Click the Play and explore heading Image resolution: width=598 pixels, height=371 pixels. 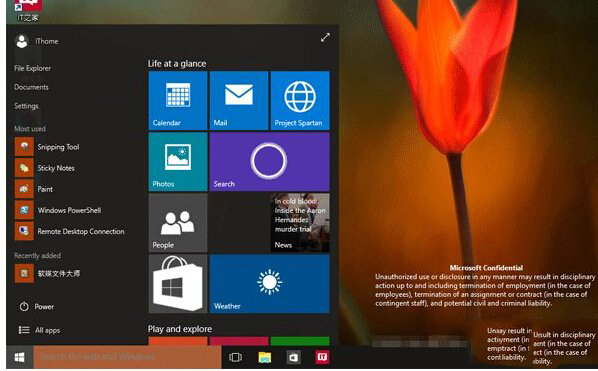[180, 329]
